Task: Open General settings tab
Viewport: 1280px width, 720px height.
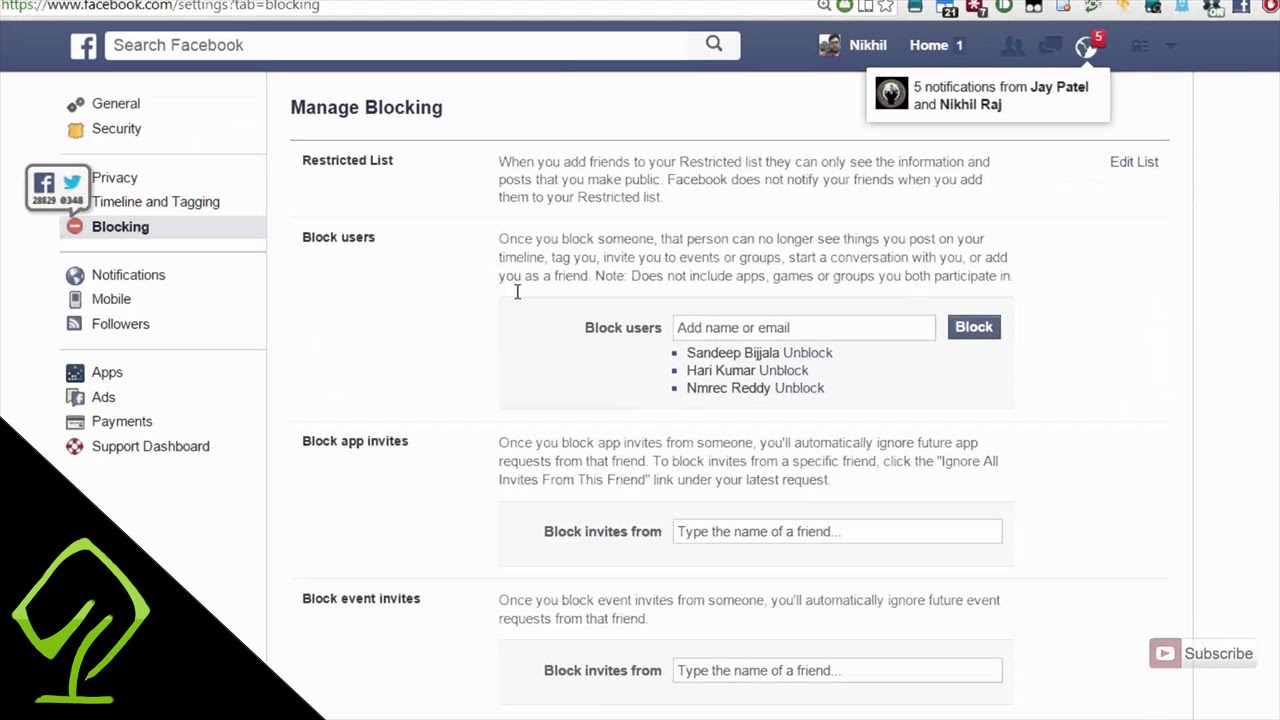Action: click(x=116, y=104)
